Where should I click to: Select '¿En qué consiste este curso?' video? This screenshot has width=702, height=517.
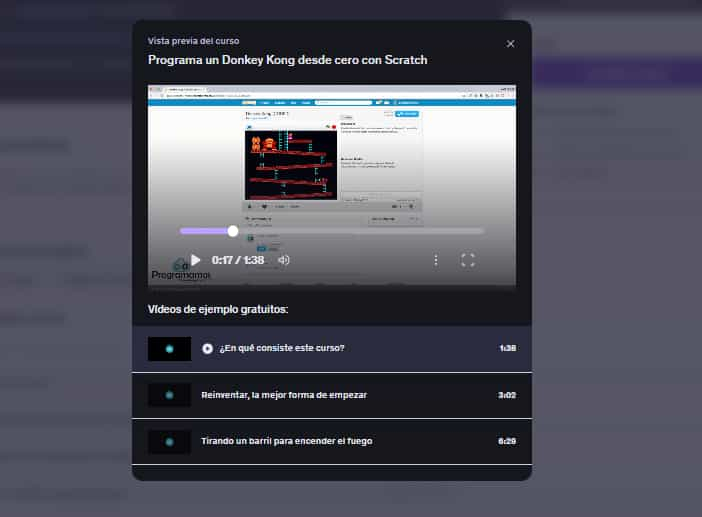click(x=332, y=348)
